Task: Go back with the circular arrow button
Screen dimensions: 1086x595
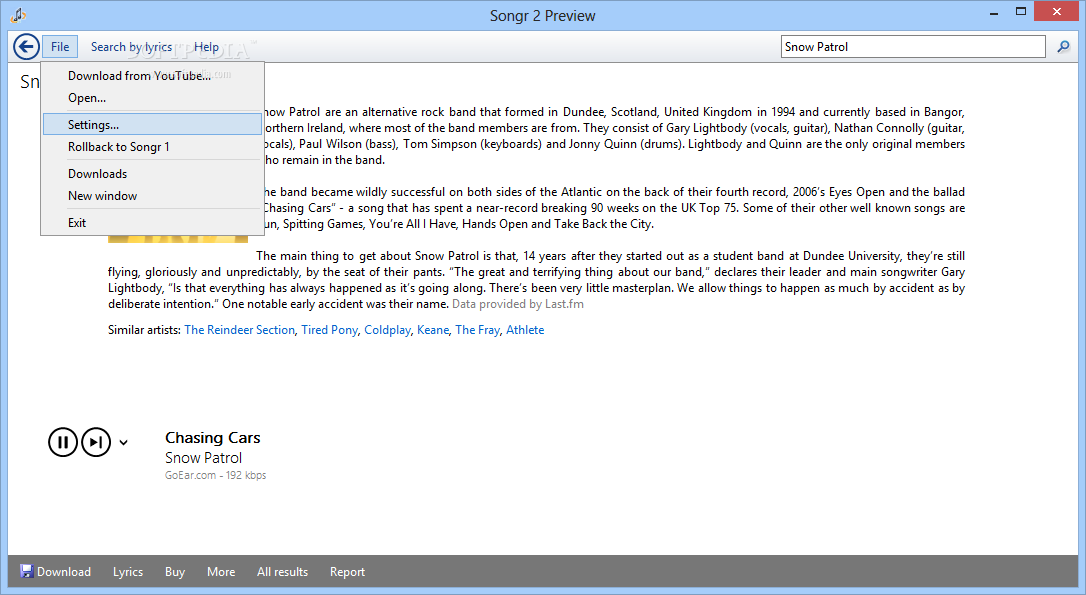Action: coord(26,47)
